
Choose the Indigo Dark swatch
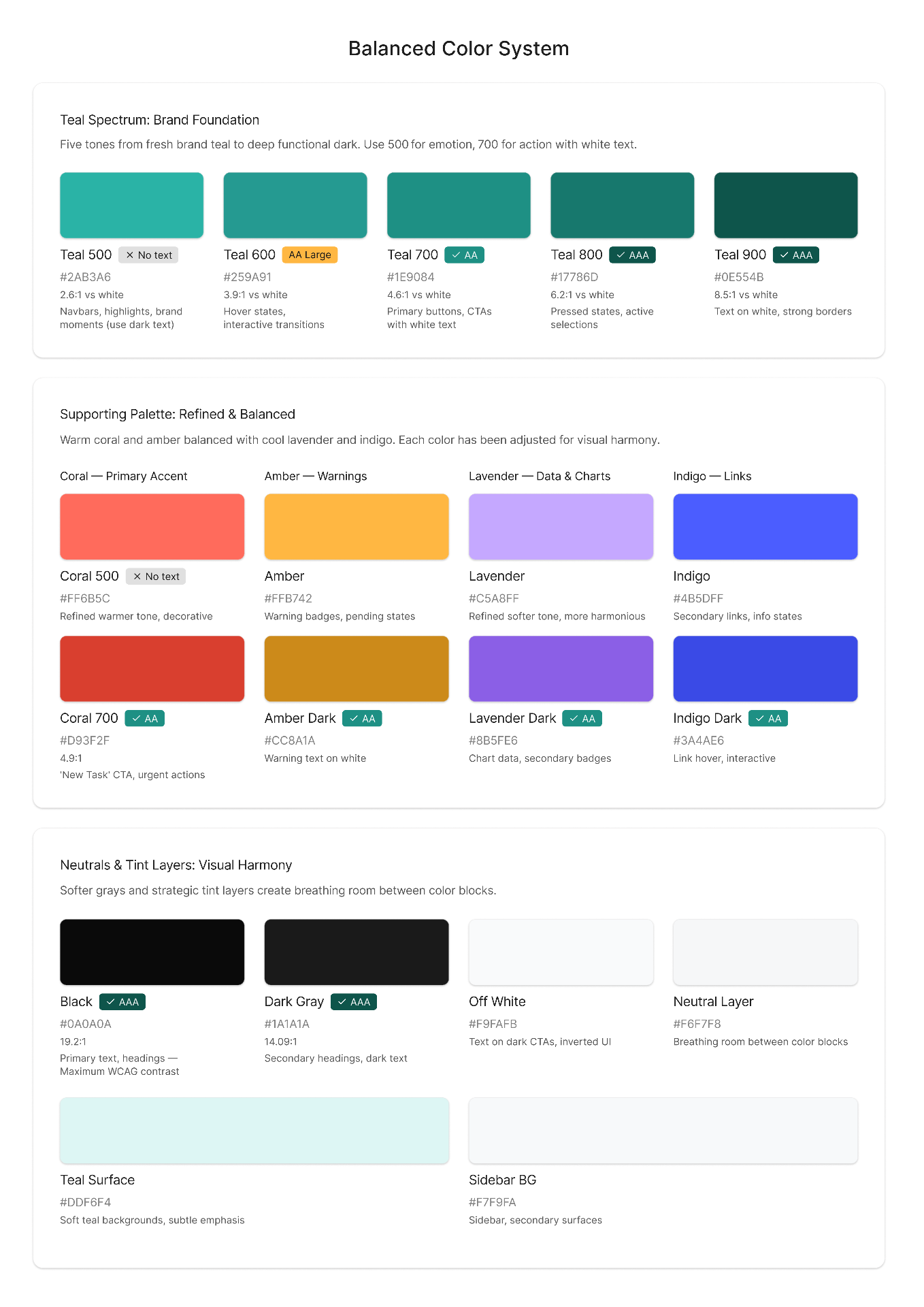765,668
